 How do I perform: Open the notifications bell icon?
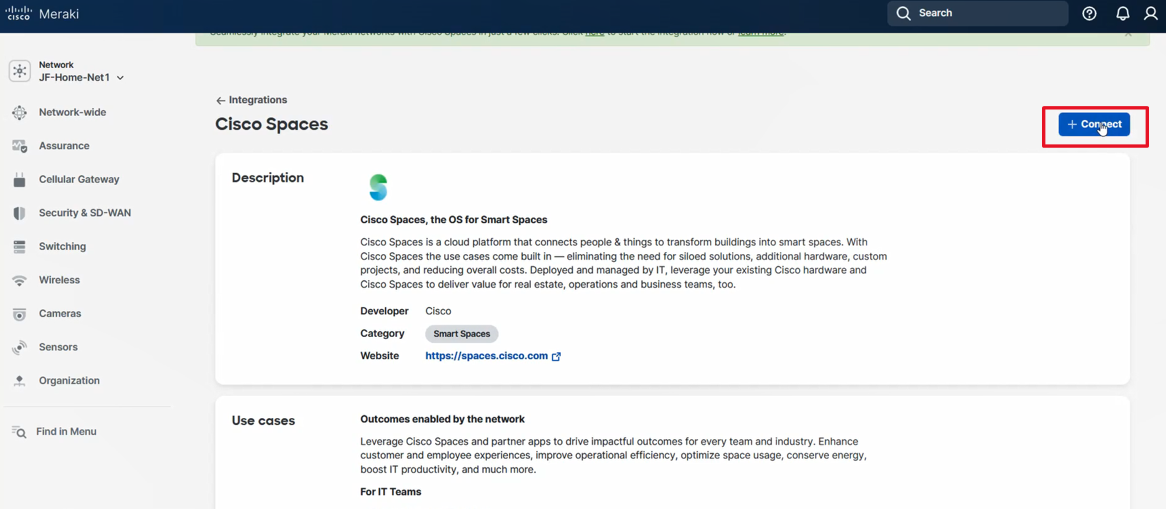(x=1122, y=14)
